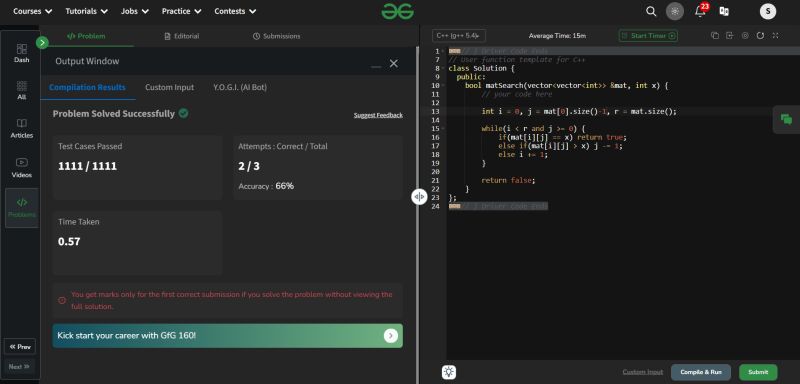
Task: Click the green Submit button
Action: (x=758, y=372)
